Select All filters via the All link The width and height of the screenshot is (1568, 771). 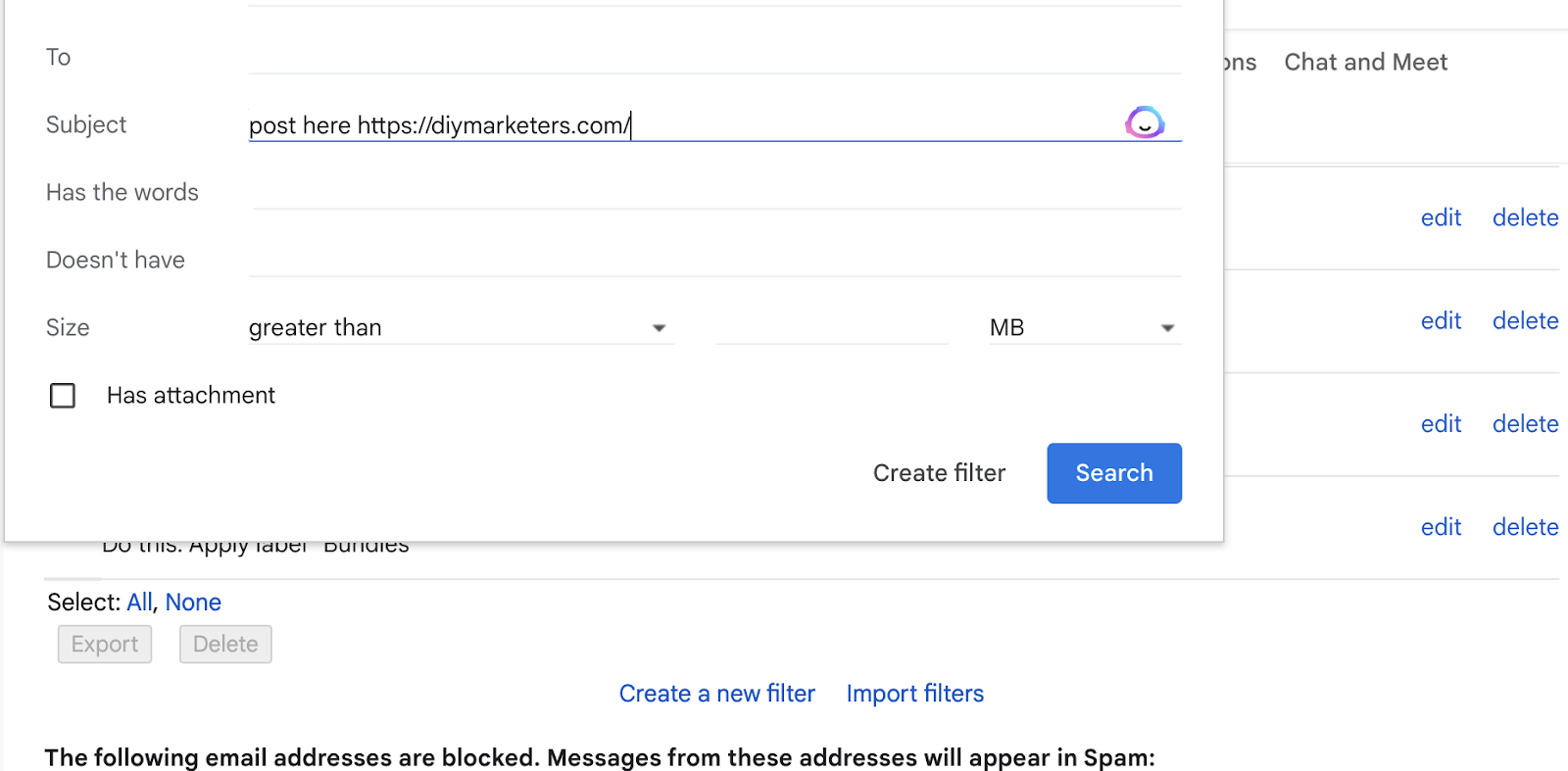[139, 602]
